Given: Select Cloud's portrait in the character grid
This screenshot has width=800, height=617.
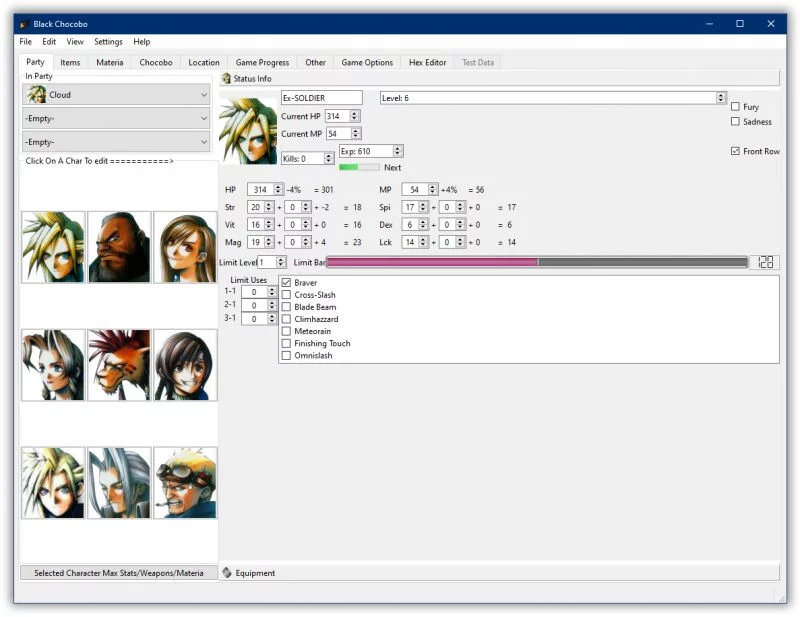Looking at the screenshot, I should point(53,247).
